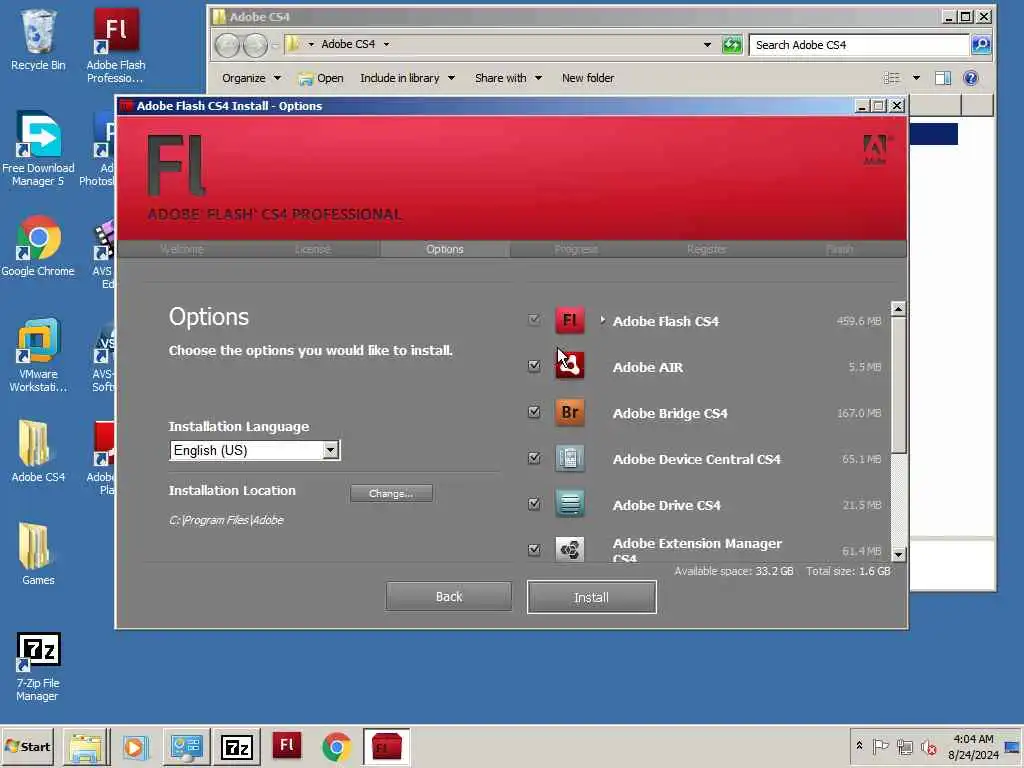
Task: Click the Adobe Flash CS4 component icon
Action: (x=569, y=321)
